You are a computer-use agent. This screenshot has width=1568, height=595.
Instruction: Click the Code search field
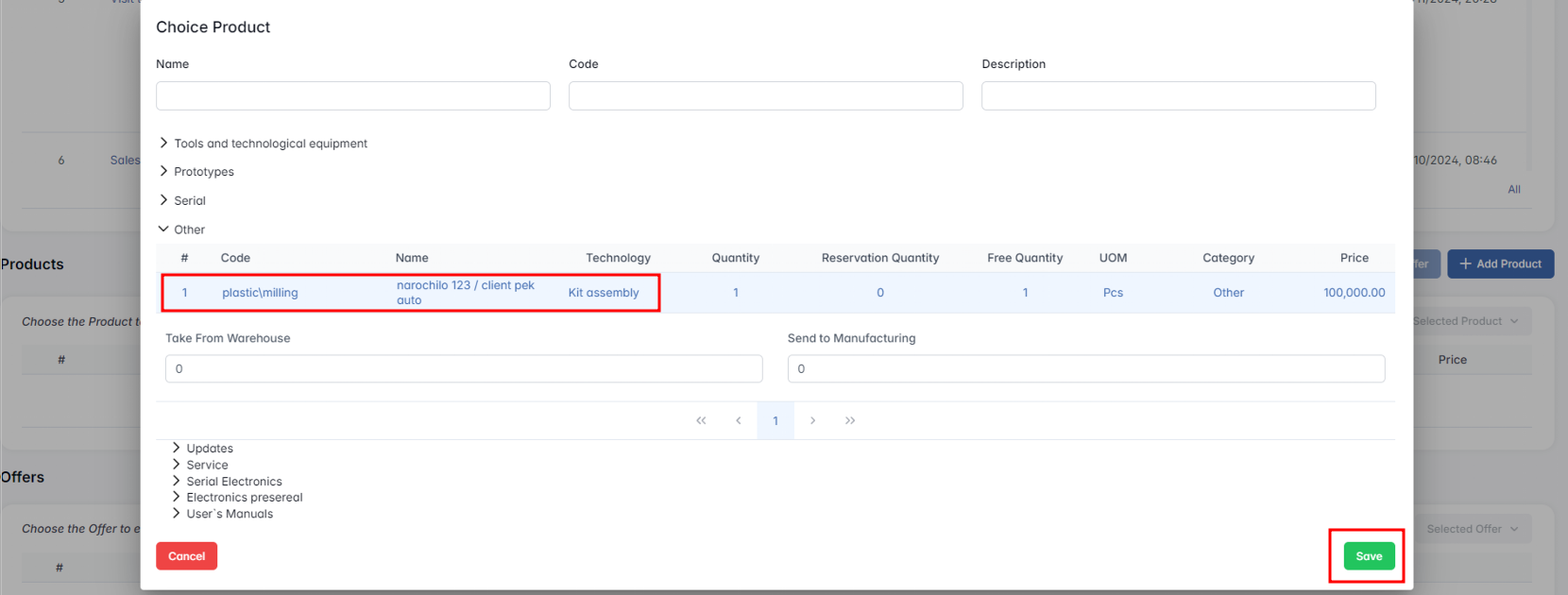[765, 96]
